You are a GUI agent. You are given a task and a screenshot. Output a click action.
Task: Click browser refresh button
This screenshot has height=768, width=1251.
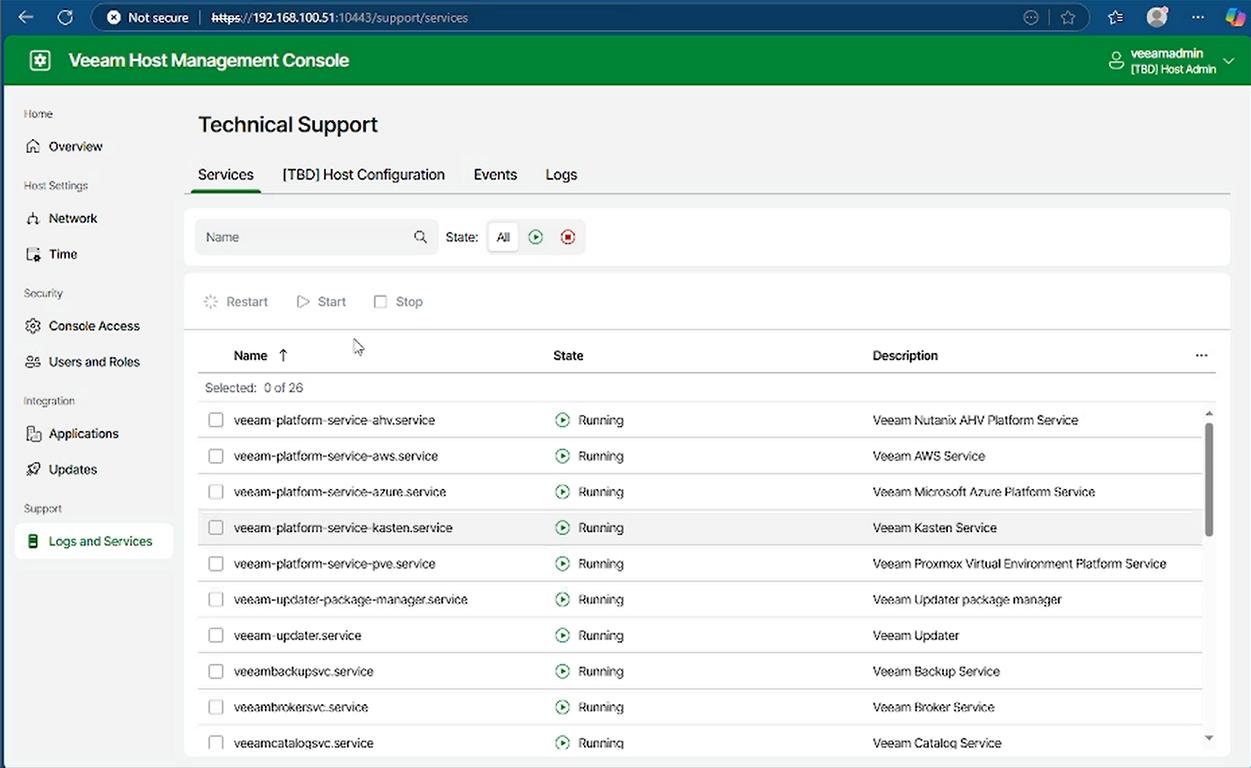[65, 17]
